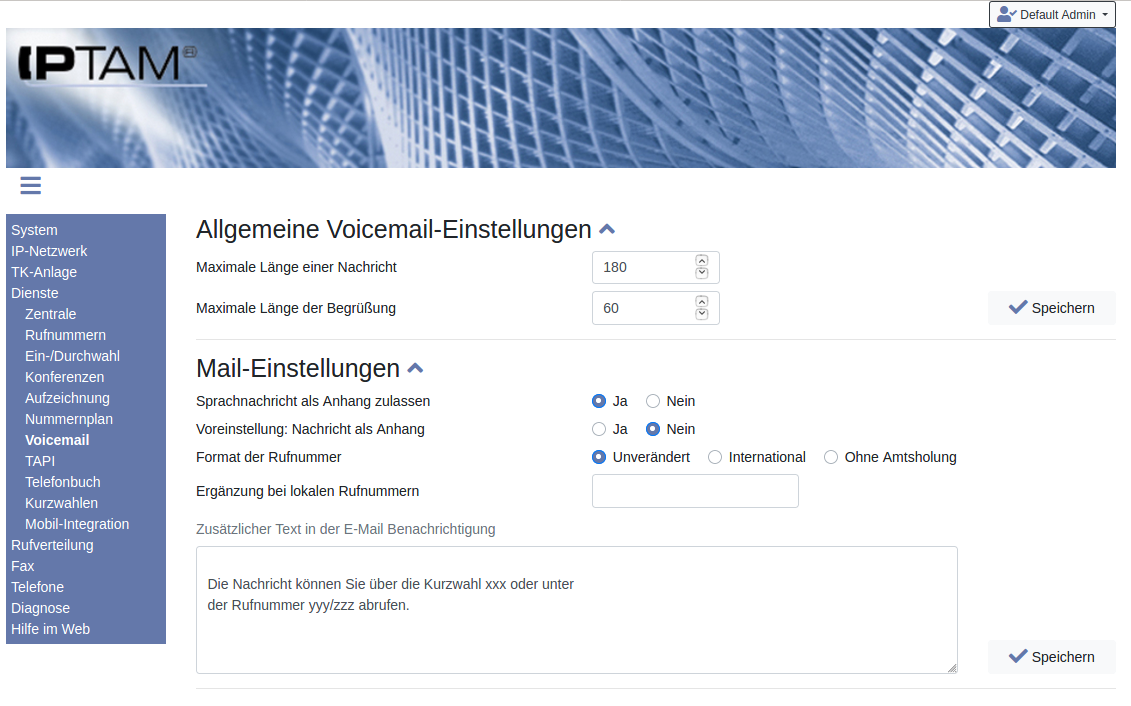
Task: Save the general voicemail settings with Speichern
Action: pos(1051,308)
